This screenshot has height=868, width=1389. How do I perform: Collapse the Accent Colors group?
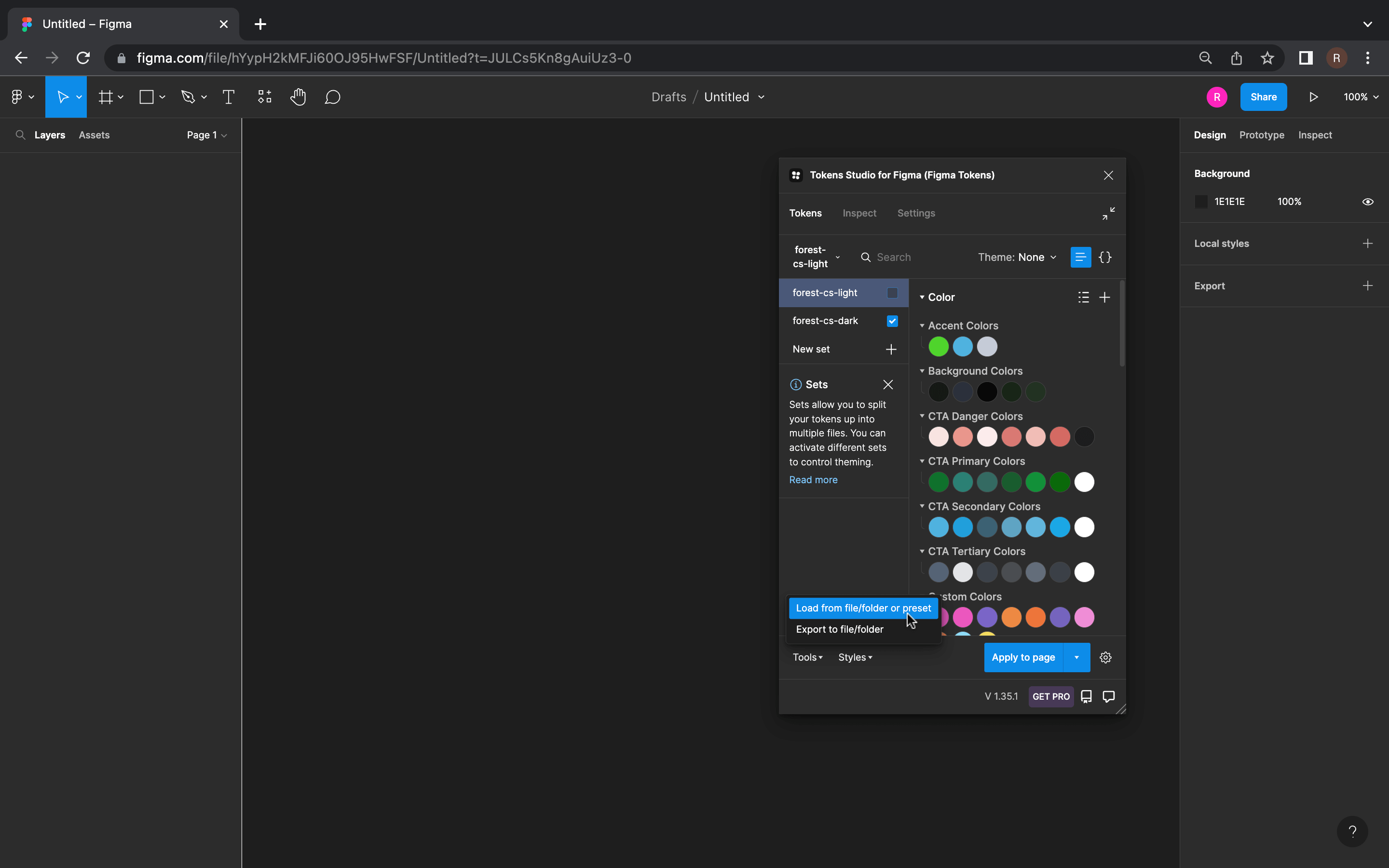click(922, 325)
